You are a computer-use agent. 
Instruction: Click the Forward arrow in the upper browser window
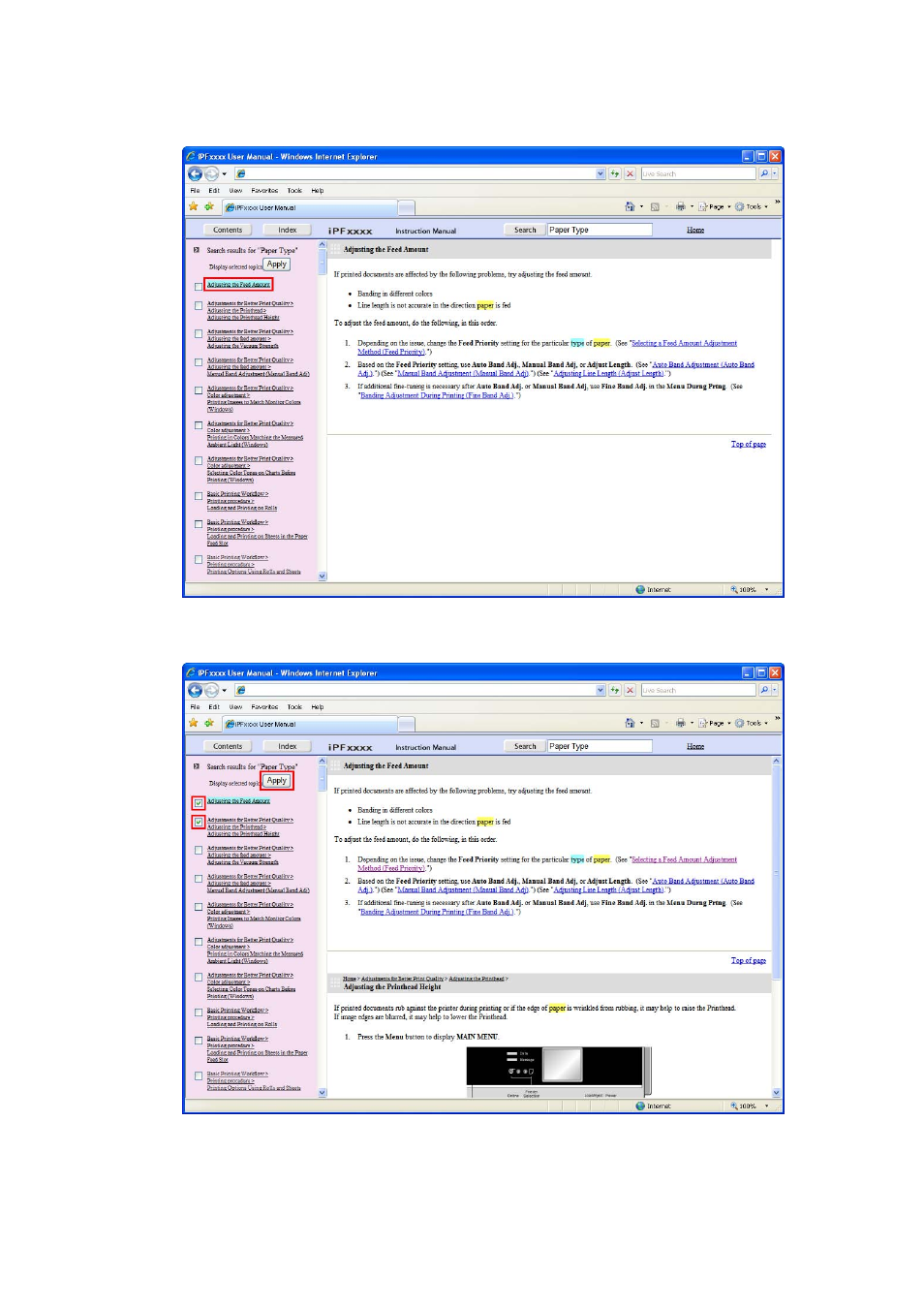211,174
